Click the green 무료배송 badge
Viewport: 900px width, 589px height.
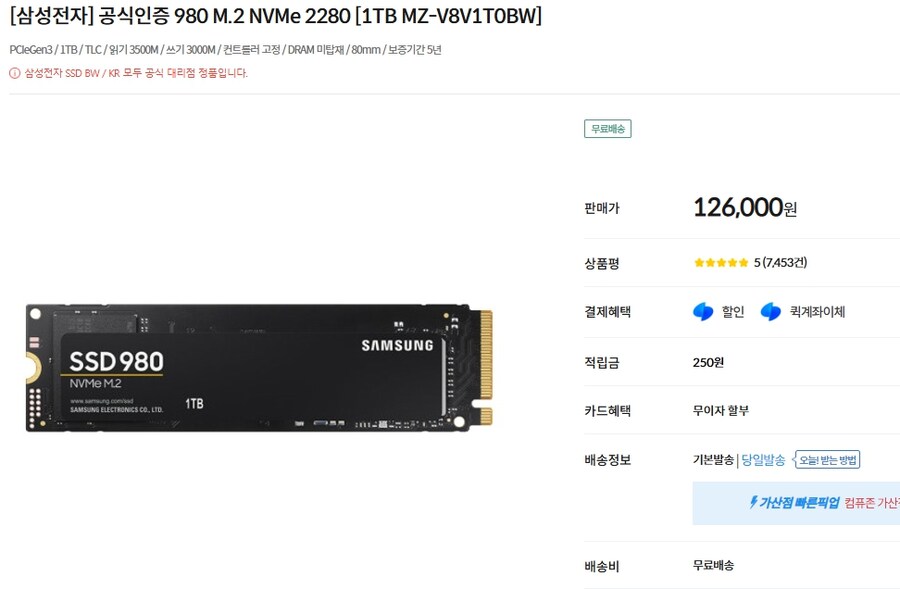608,129
